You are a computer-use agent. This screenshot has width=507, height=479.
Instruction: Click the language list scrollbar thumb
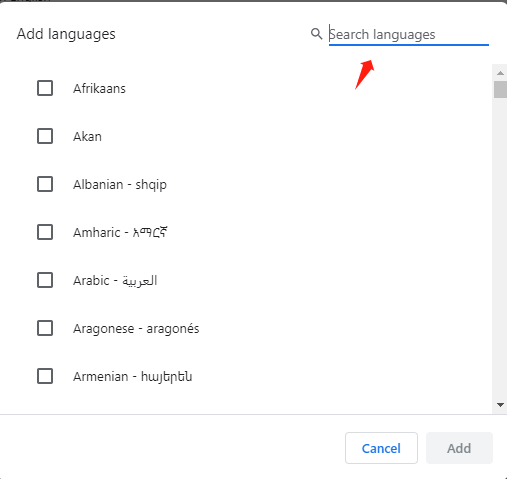(500, 89)
